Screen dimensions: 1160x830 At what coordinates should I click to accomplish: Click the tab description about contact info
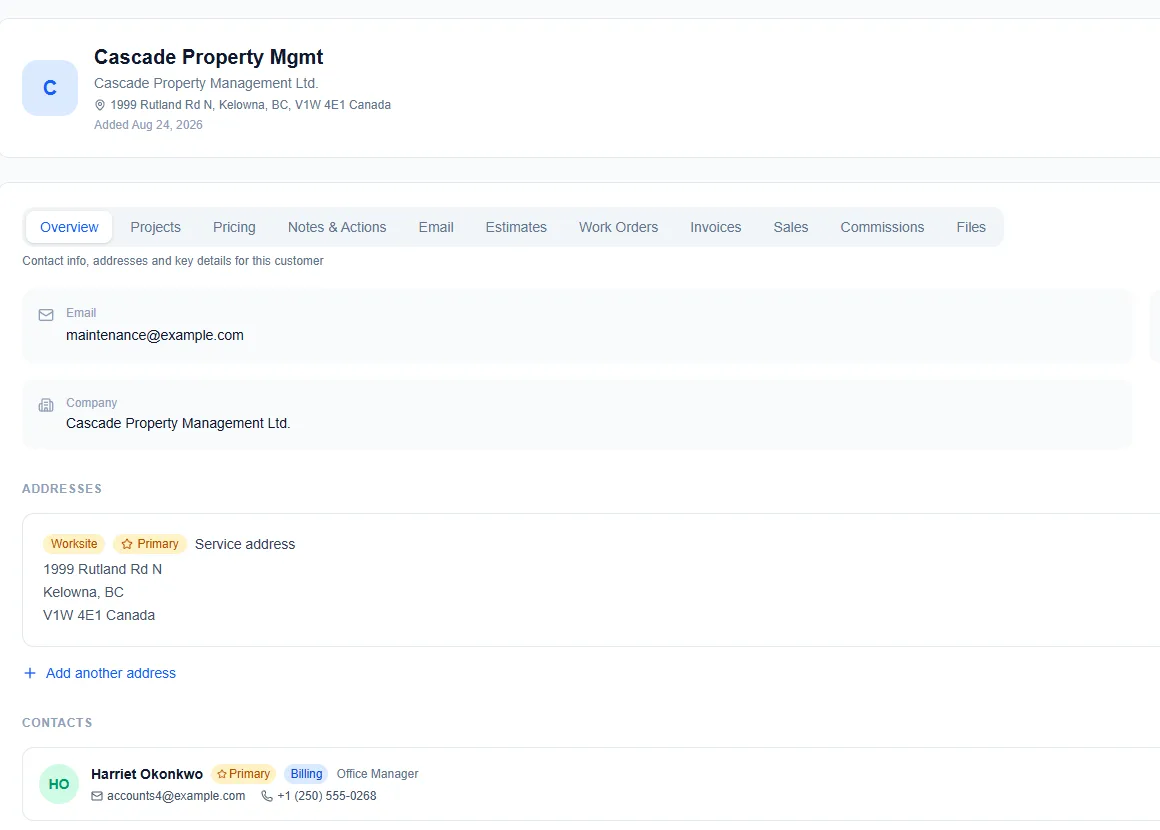click(x=173, y=261)
